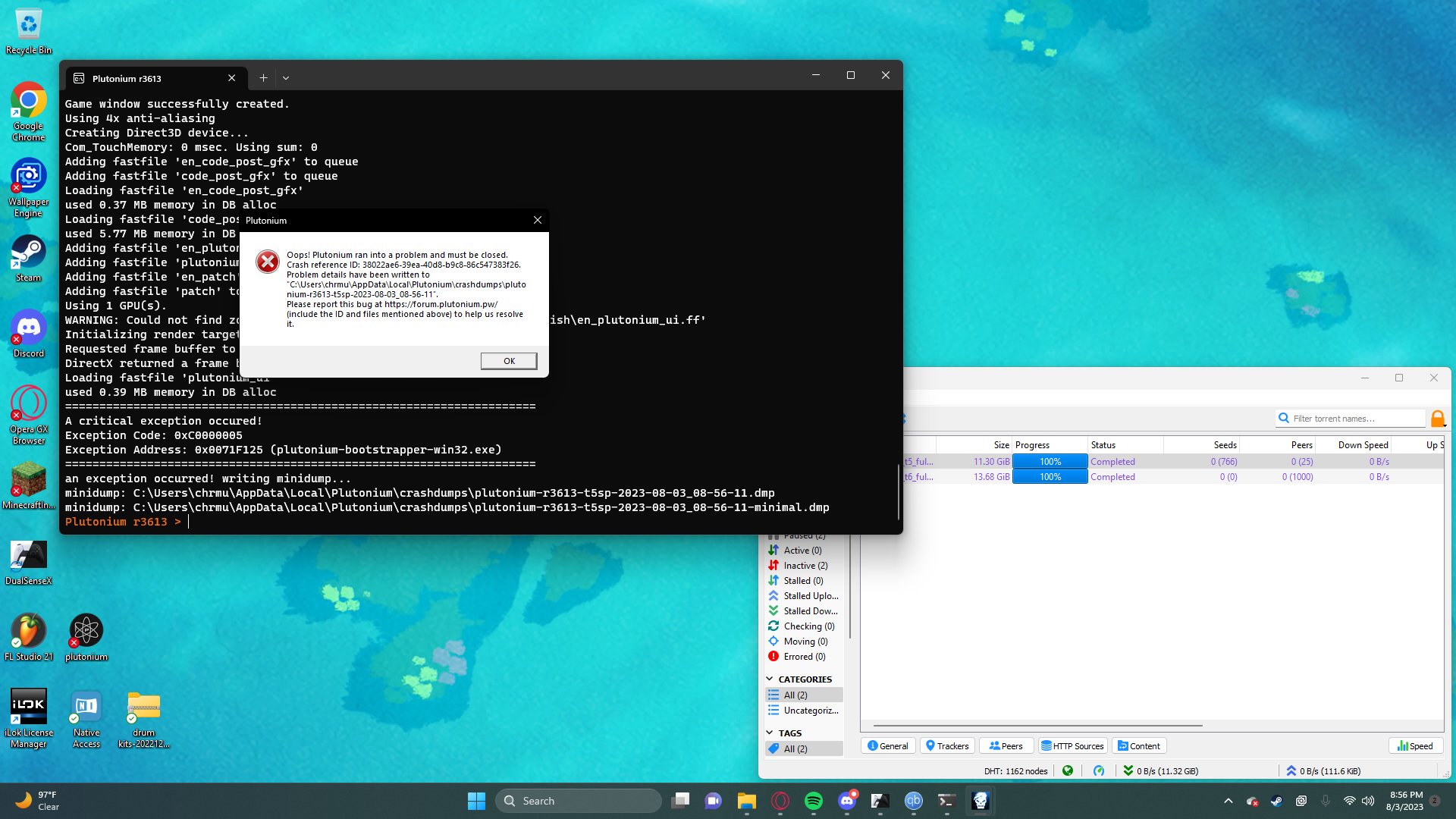Viewport: 1456px width, 819px height.
Task: Filter torrents by Stalled Uploading status
Action: [x=802, y=596]
